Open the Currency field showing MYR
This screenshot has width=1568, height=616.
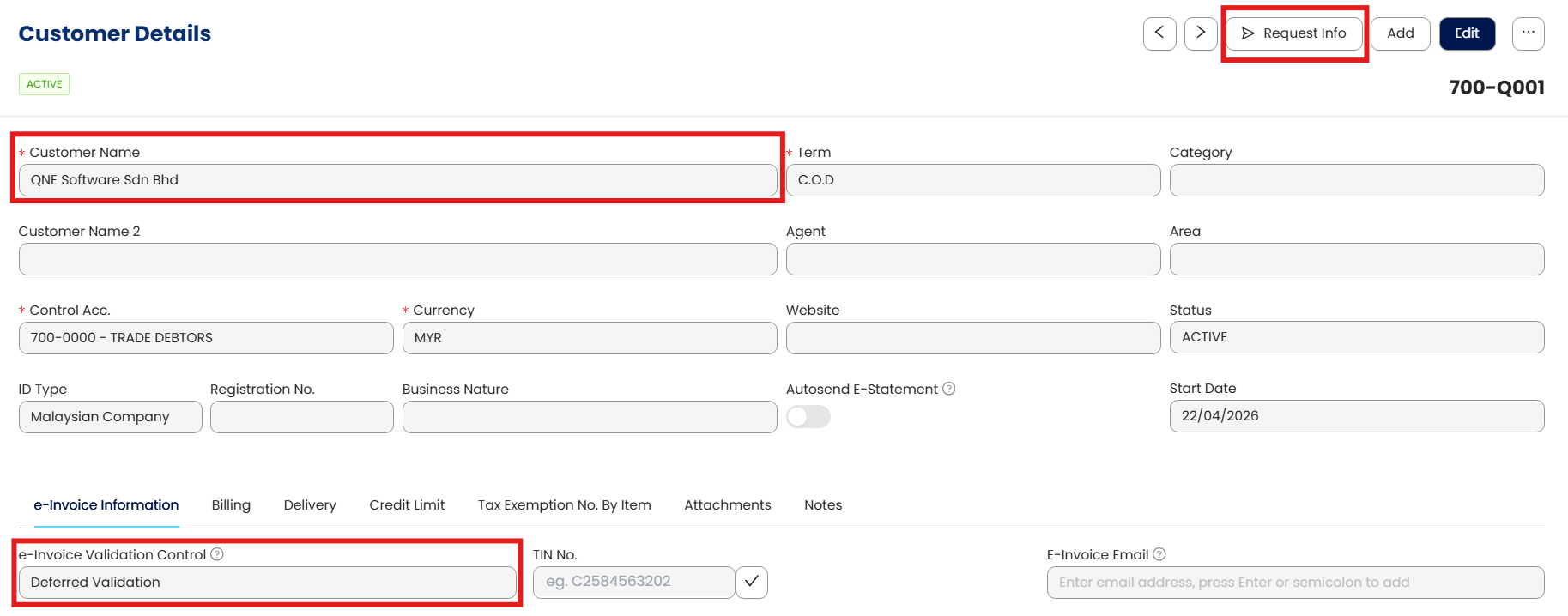coord(589,338)
